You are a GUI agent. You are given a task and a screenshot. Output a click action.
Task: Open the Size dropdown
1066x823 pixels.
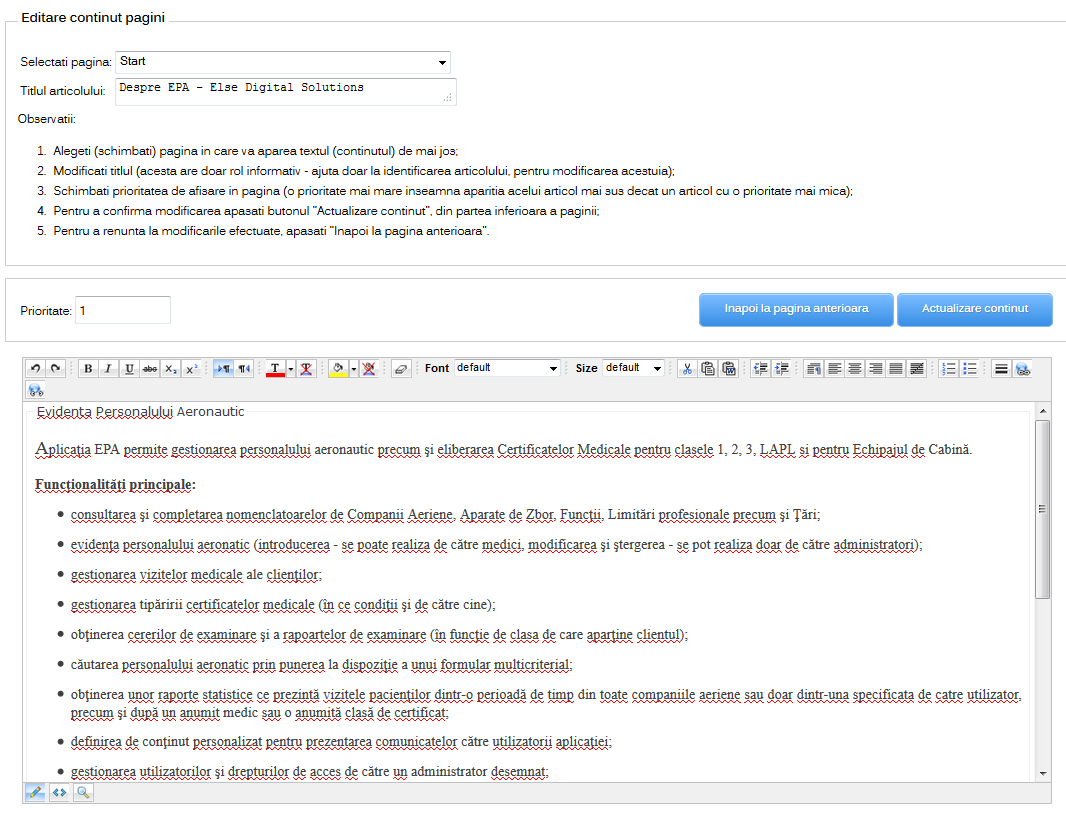(x=633, y=368)
